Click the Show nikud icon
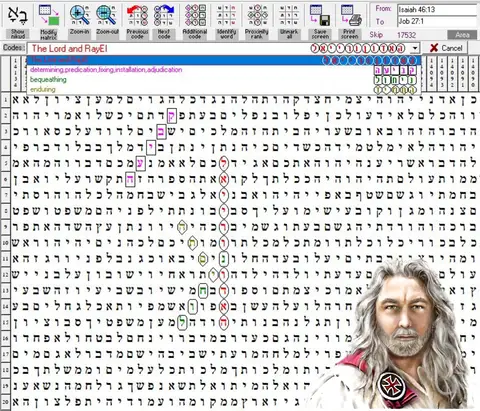 [x=17, y=15]
